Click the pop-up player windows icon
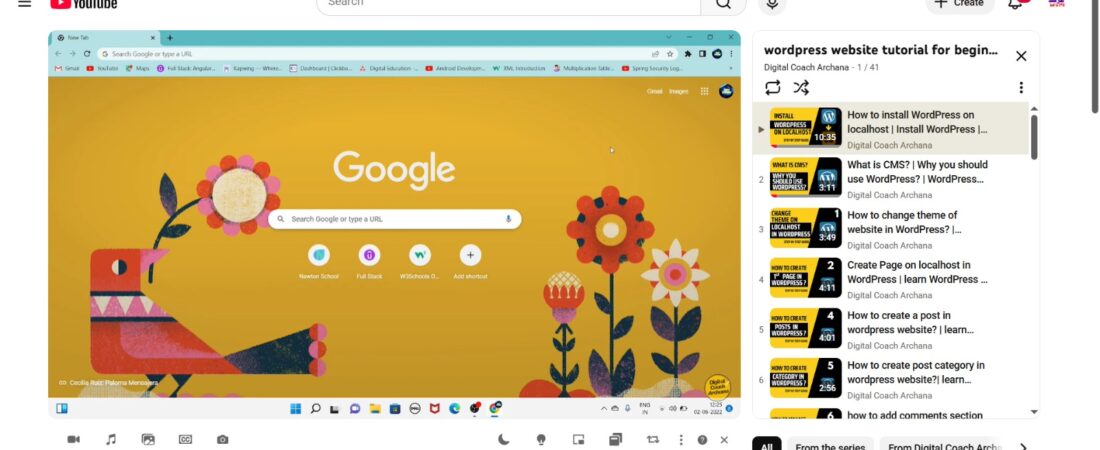 pos(616,439)
